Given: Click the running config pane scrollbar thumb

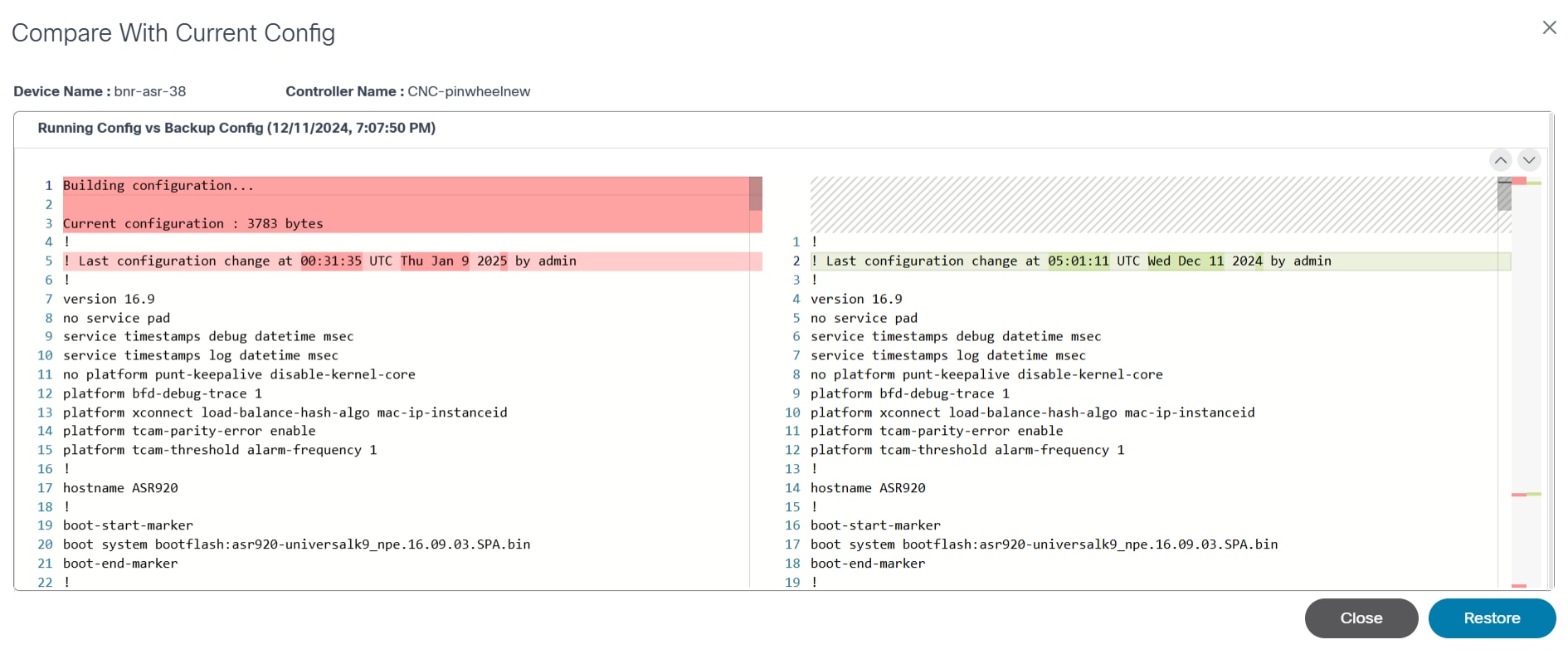Looking at the screenshot, I should [755, 193].
